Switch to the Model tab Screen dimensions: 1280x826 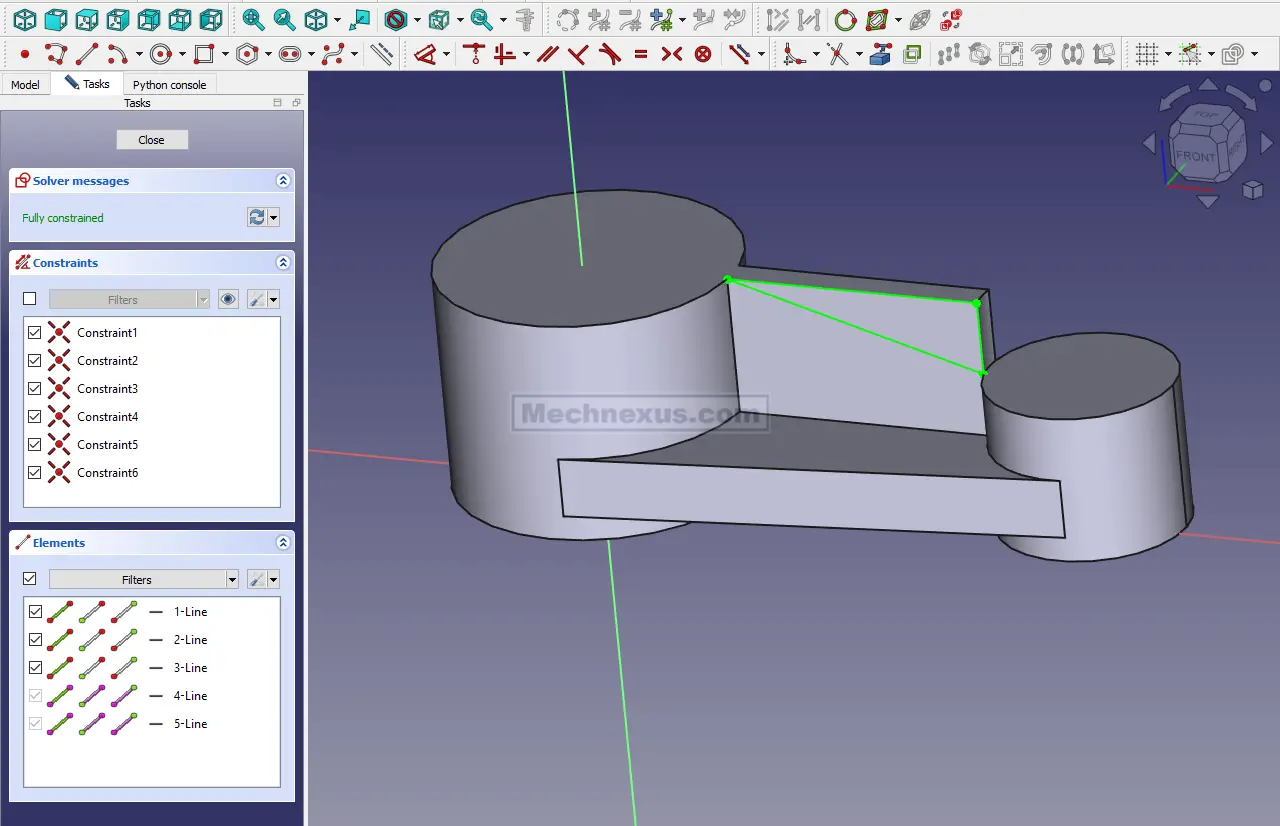25,85
